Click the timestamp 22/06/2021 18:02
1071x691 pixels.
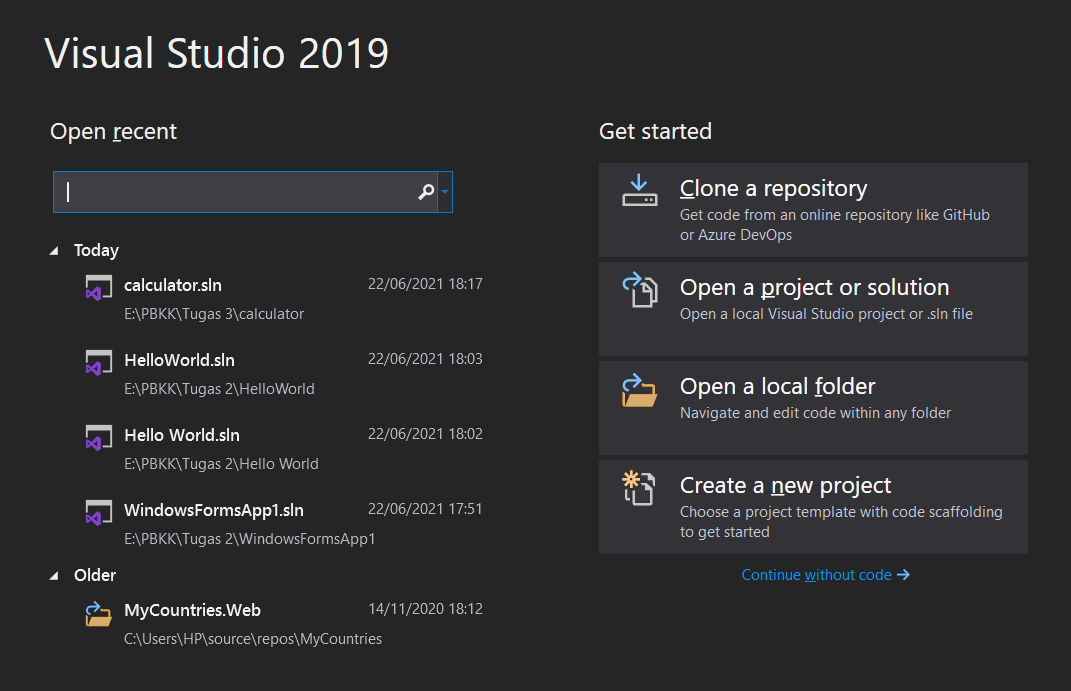click(x=425, y=434)
